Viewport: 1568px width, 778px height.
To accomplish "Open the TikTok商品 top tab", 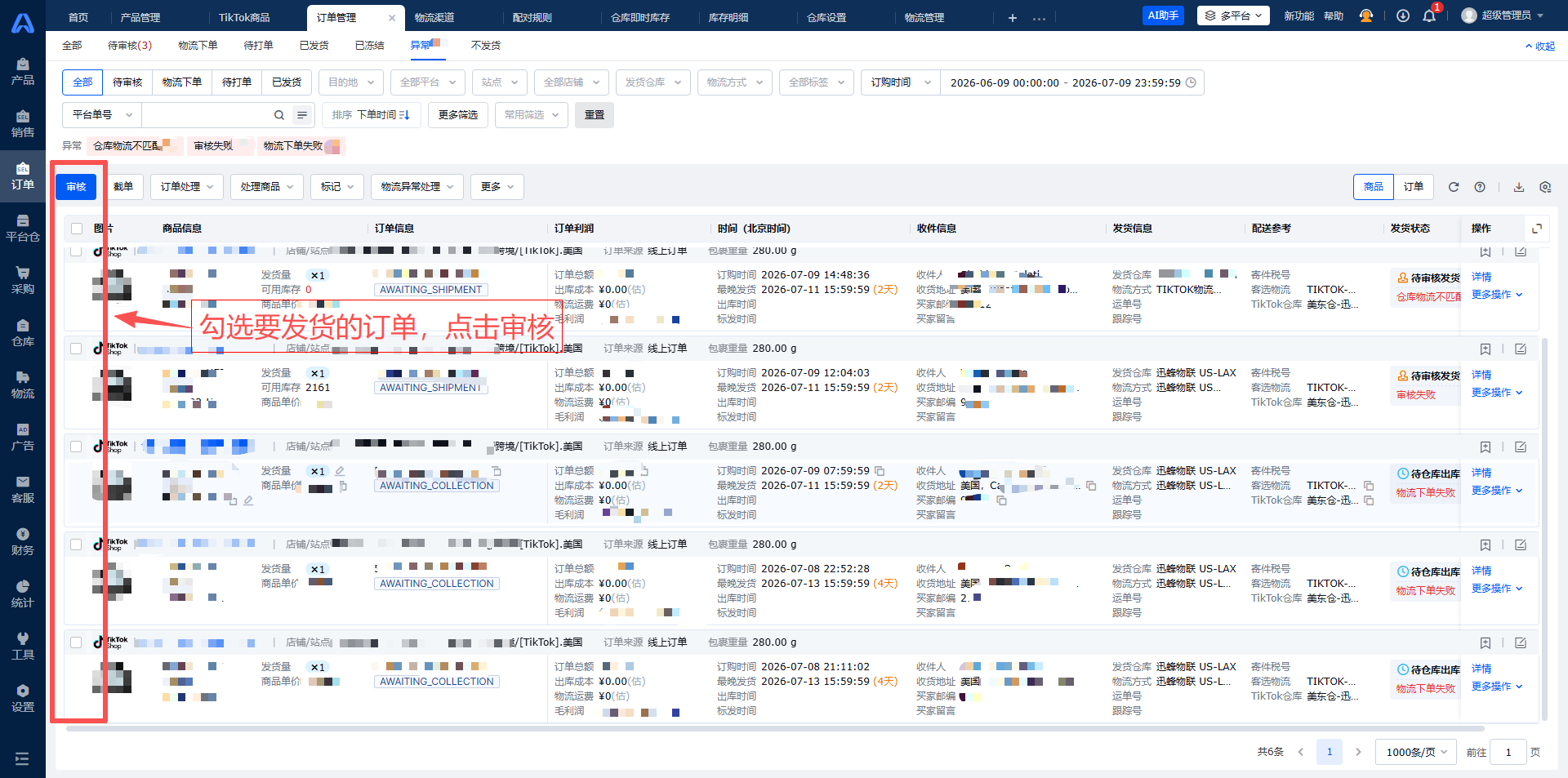I will (x=244, y=17).
